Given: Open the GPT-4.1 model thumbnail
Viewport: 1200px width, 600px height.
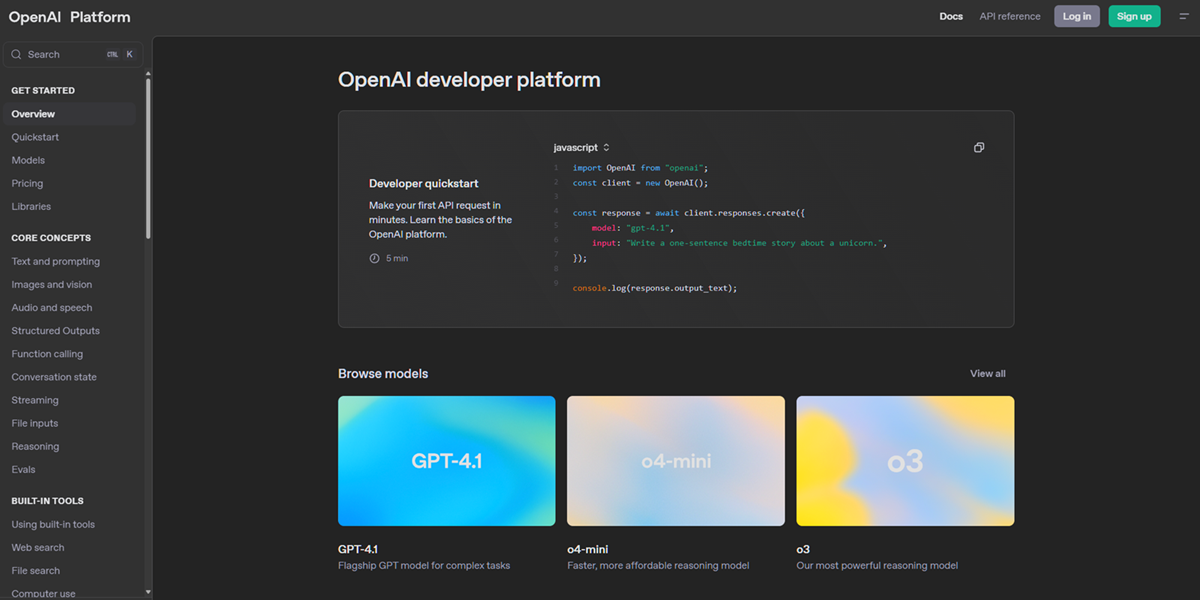Looking at the screenshot, I should pyautogui.click(x=447, y=461).
